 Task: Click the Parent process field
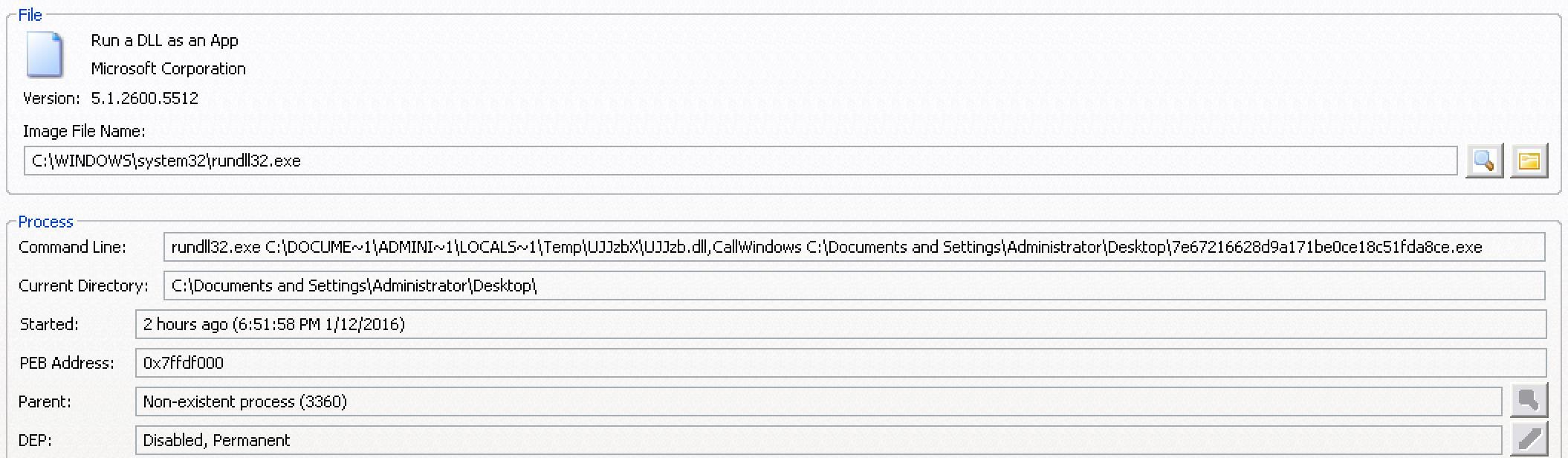tap(818, 401)
